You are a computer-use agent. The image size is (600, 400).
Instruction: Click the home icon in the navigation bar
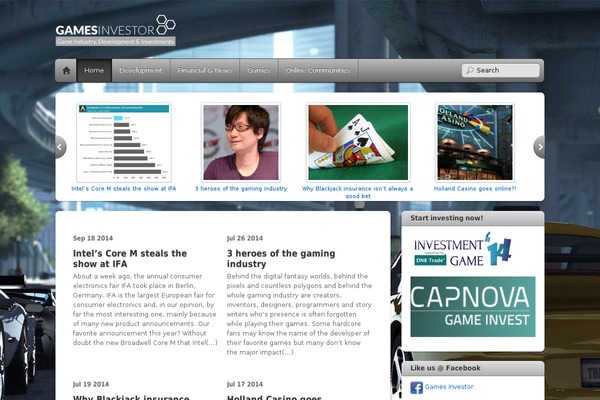tap(66, 70)
